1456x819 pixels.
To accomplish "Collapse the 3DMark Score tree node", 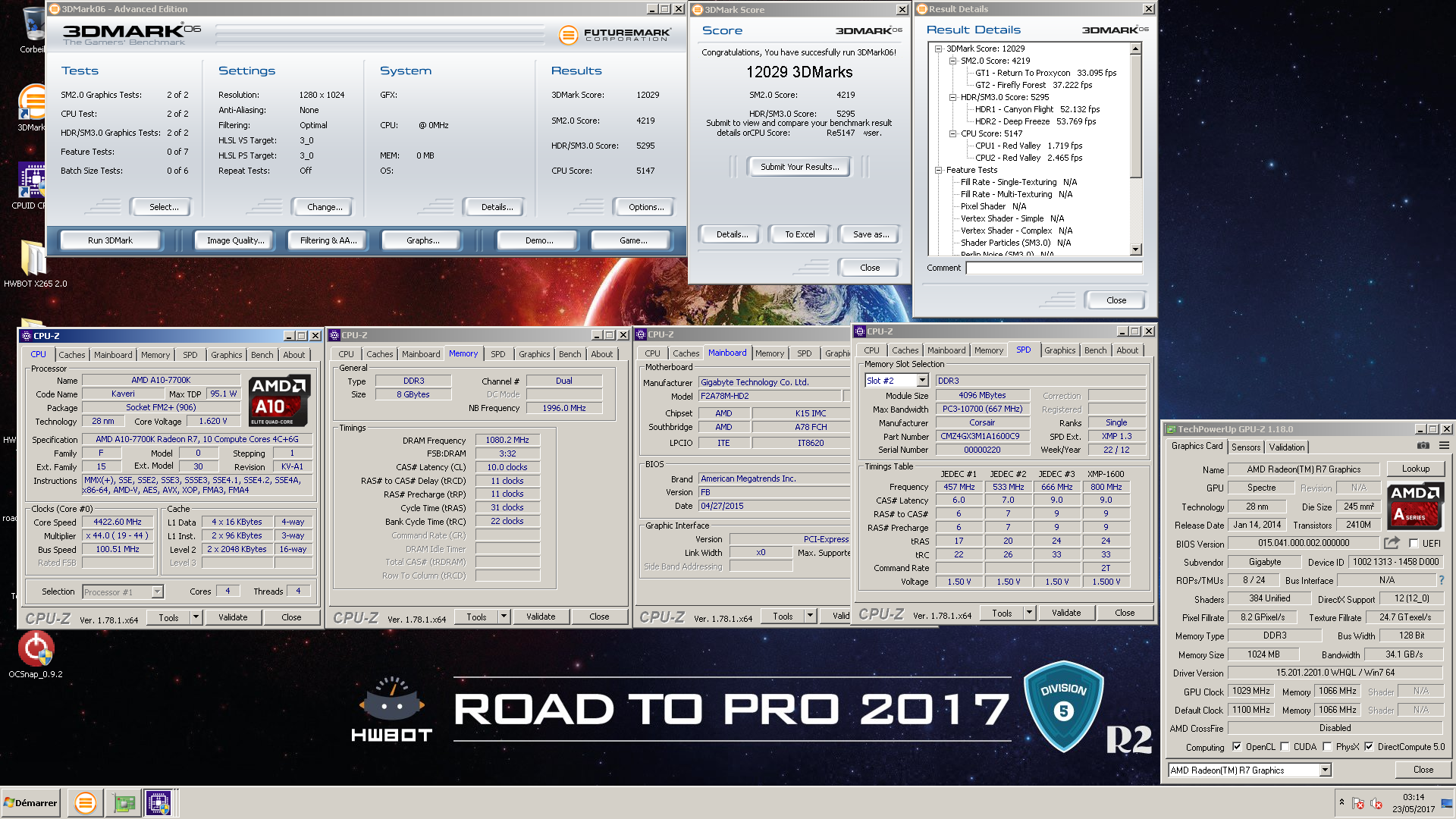I will [938, 49].
